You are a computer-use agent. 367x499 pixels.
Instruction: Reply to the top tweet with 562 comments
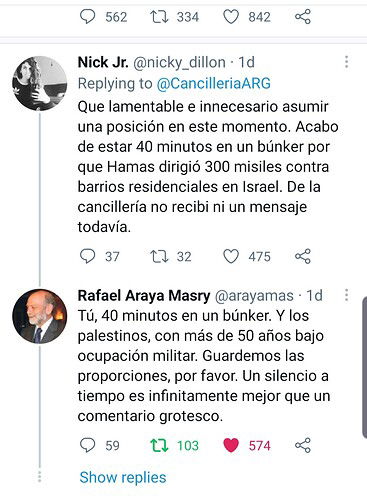coord(88,17)
